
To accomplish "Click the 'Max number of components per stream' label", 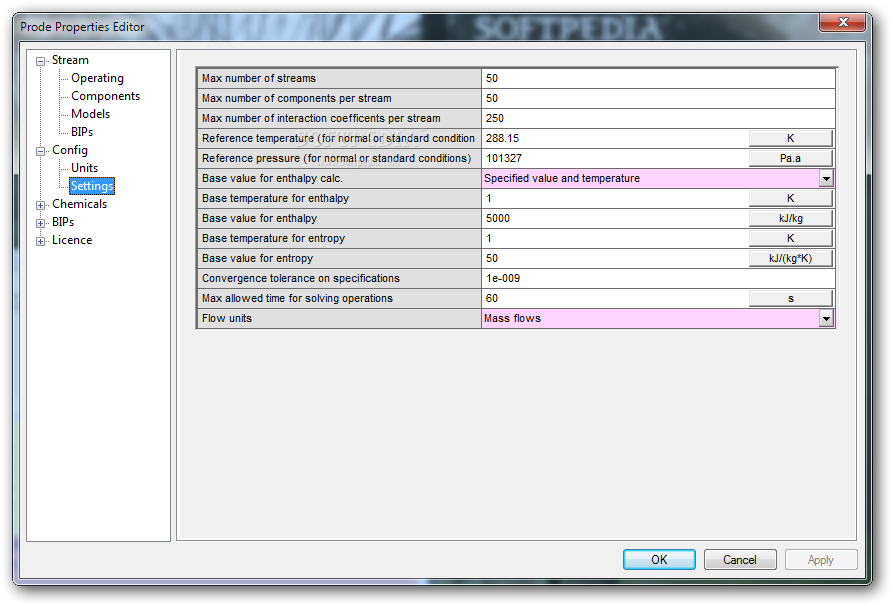I will tap(297, 99).
